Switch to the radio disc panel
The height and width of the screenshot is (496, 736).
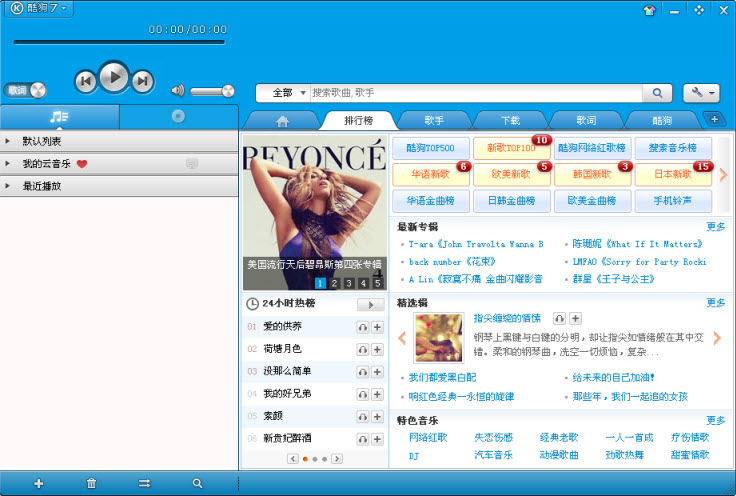(x=178, y=116)
